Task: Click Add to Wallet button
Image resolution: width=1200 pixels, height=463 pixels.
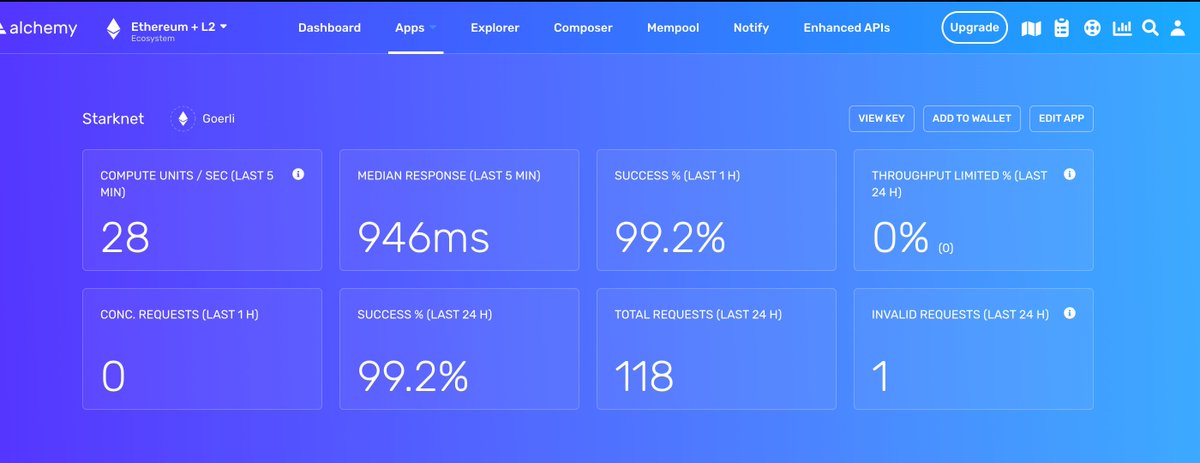Action: point(971,118)
